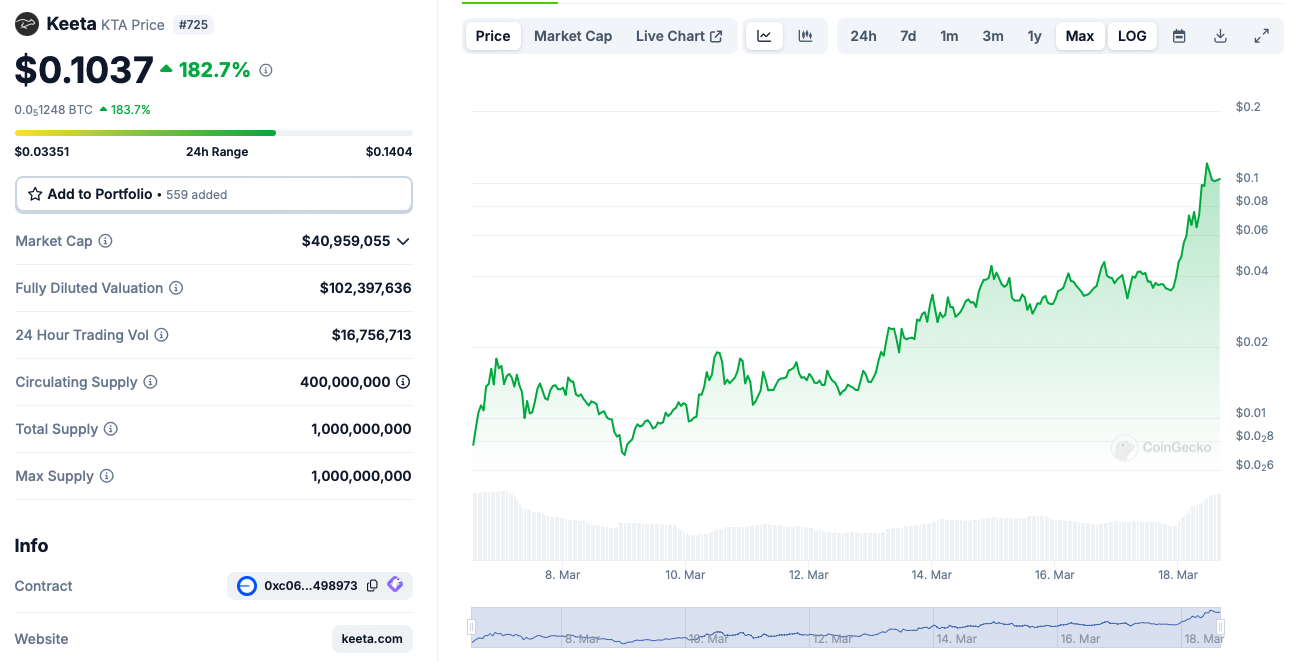Click info icon beside Fully Diluted Valuation
Image resolution: width=1294 pixels, height=662 pixels.
coord(176,288)
